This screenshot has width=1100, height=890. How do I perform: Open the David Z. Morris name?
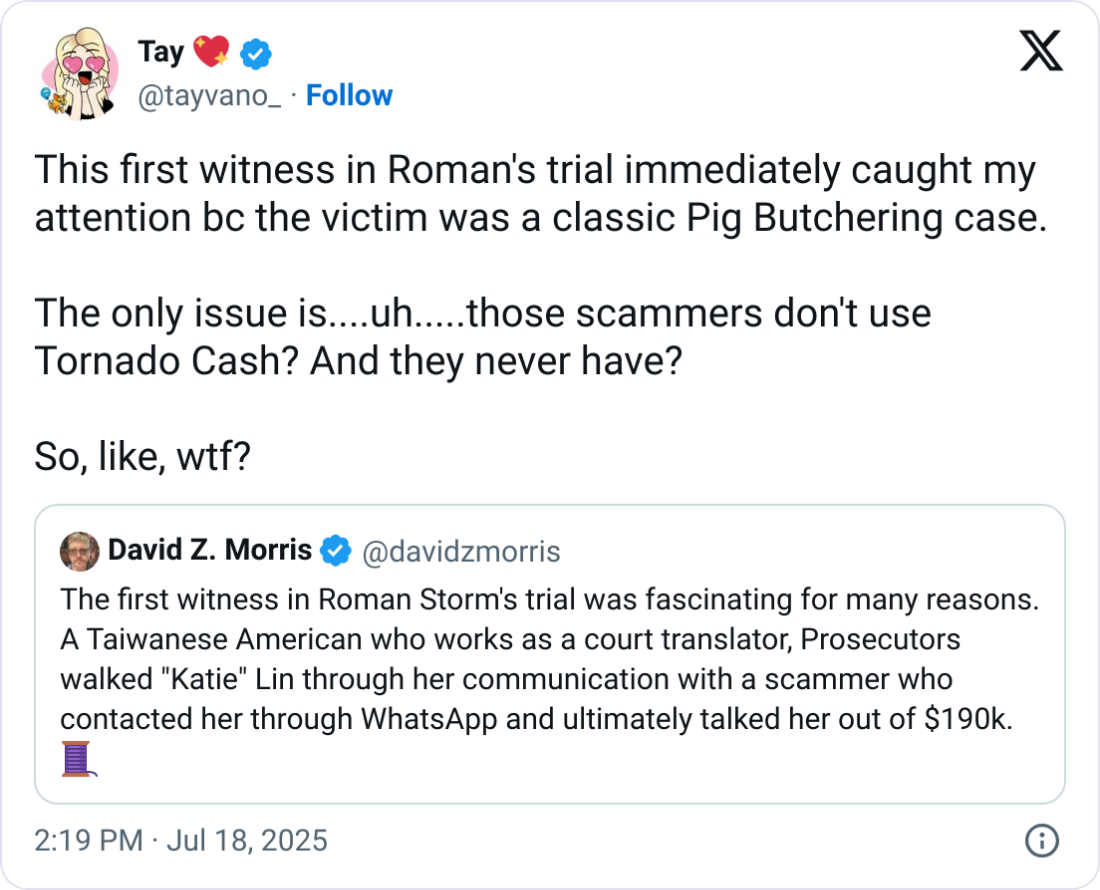(209, 551)
